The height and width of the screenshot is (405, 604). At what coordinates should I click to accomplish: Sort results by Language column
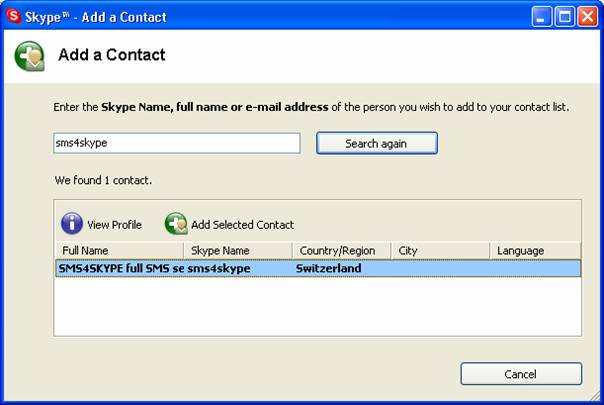click(x=535, y=251)
